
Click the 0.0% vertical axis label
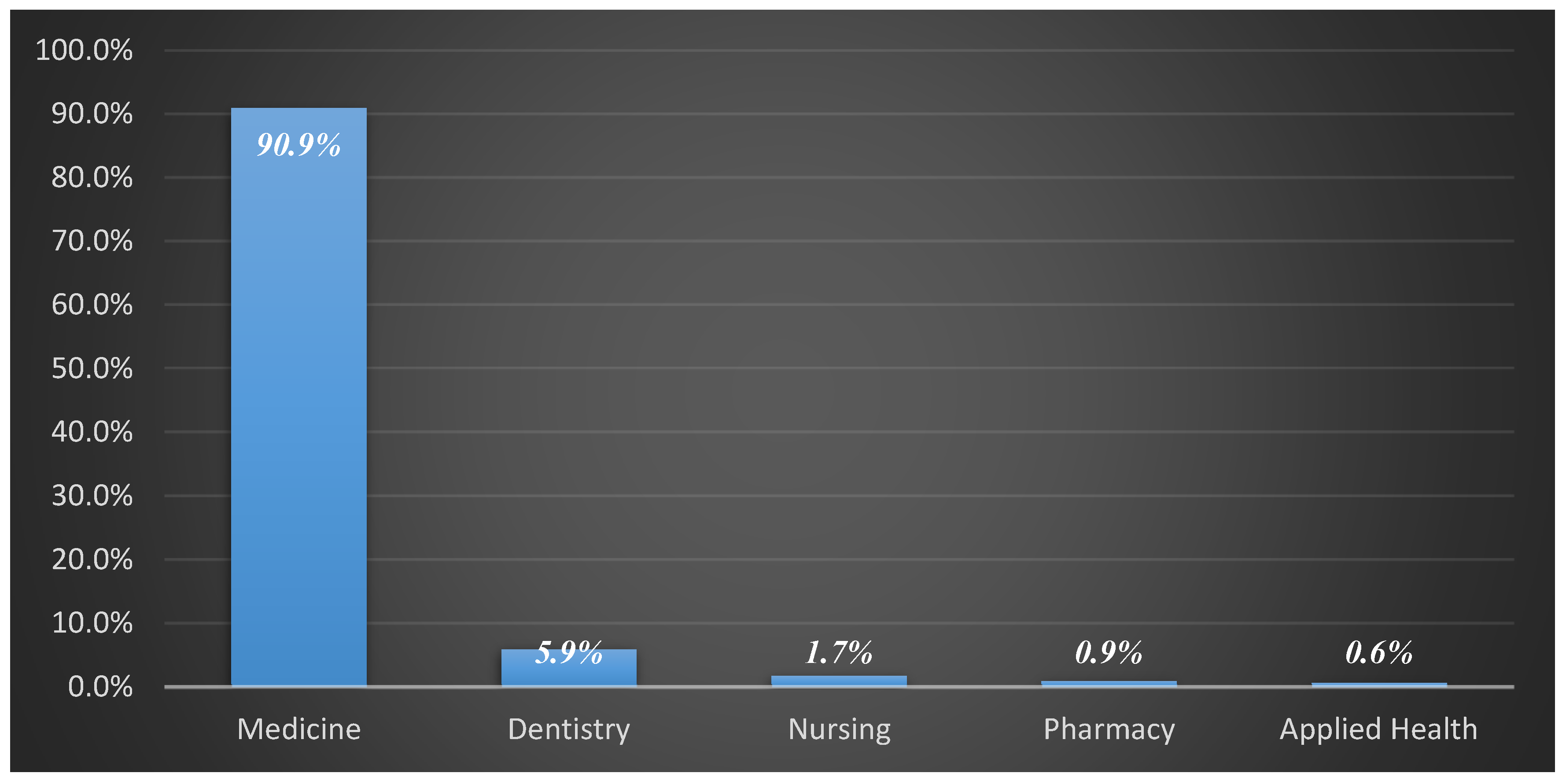pyautogui.click(x=99, y=687)
